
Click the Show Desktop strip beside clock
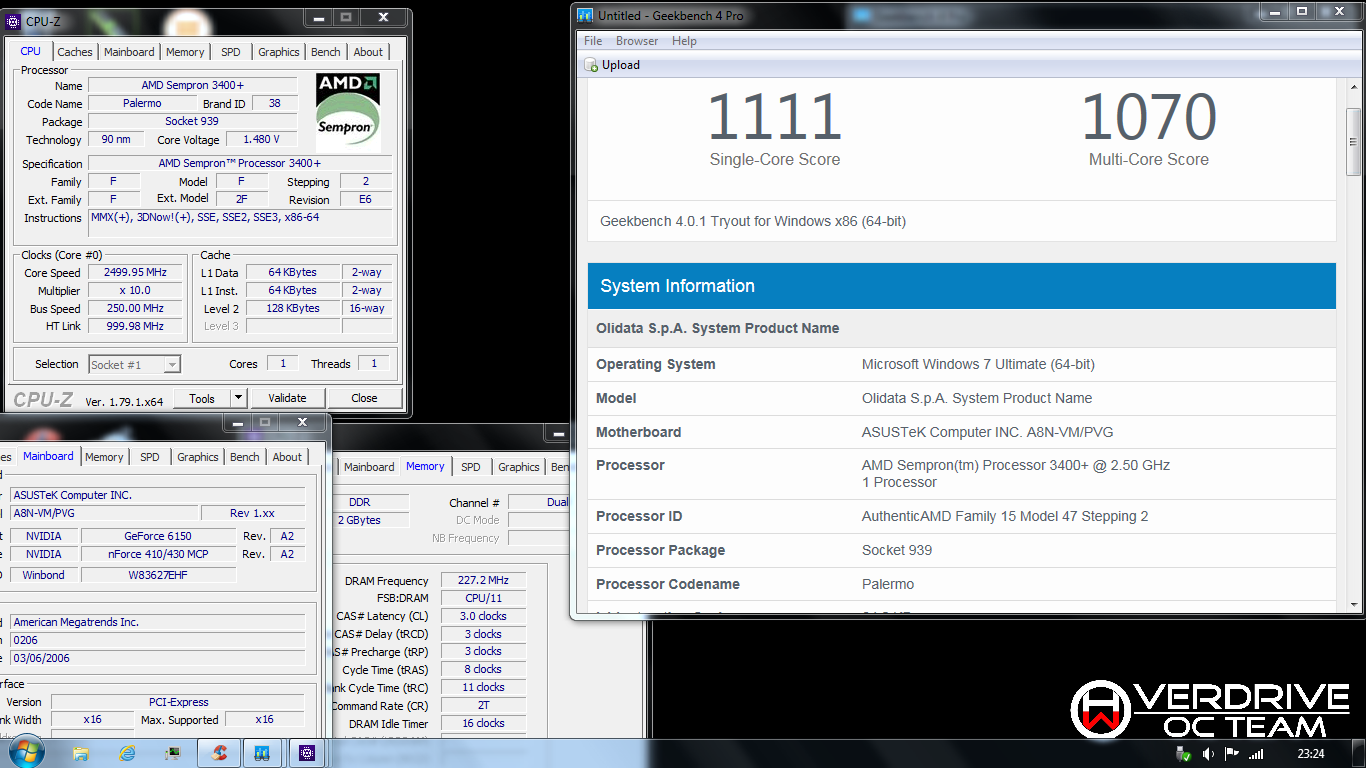point(1359,754)
